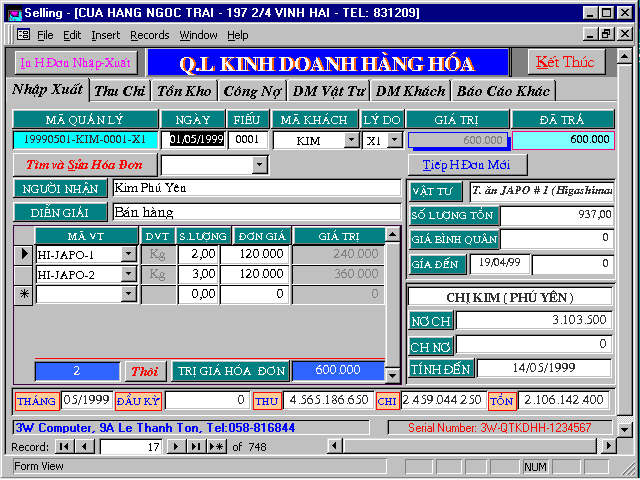Image resolution: width=640 pixels, height=480 pixels.
Task: Click the Tiếp H Đơn Mới button
Action: pyautogui.click(x=467, y=165)
